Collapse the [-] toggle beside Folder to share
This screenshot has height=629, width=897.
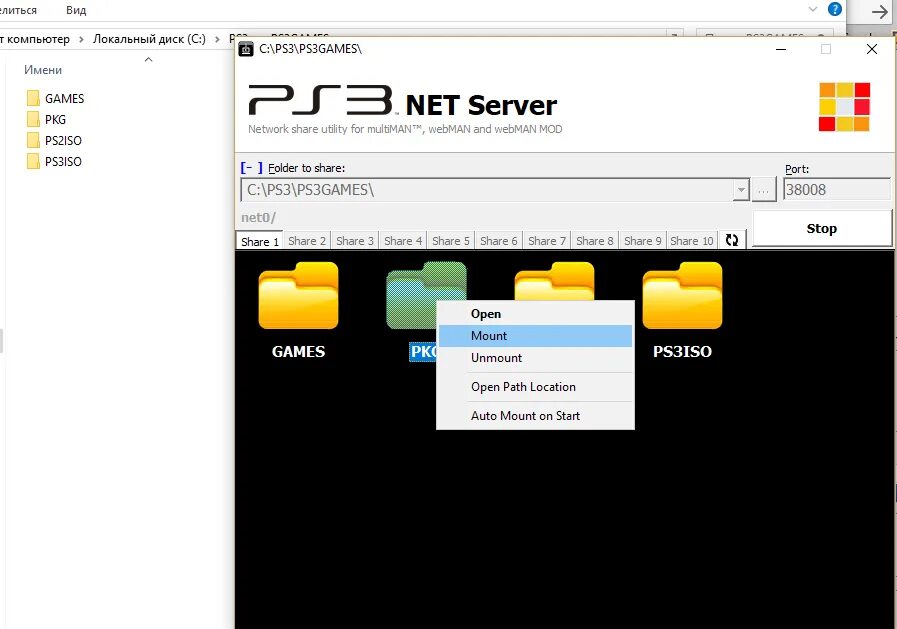click(251, 168)
